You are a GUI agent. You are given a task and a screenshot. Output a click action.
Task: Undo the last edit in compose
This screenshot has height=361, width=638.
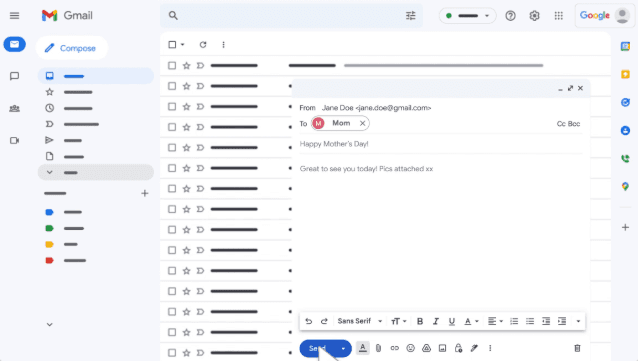[x=308, y=321]
